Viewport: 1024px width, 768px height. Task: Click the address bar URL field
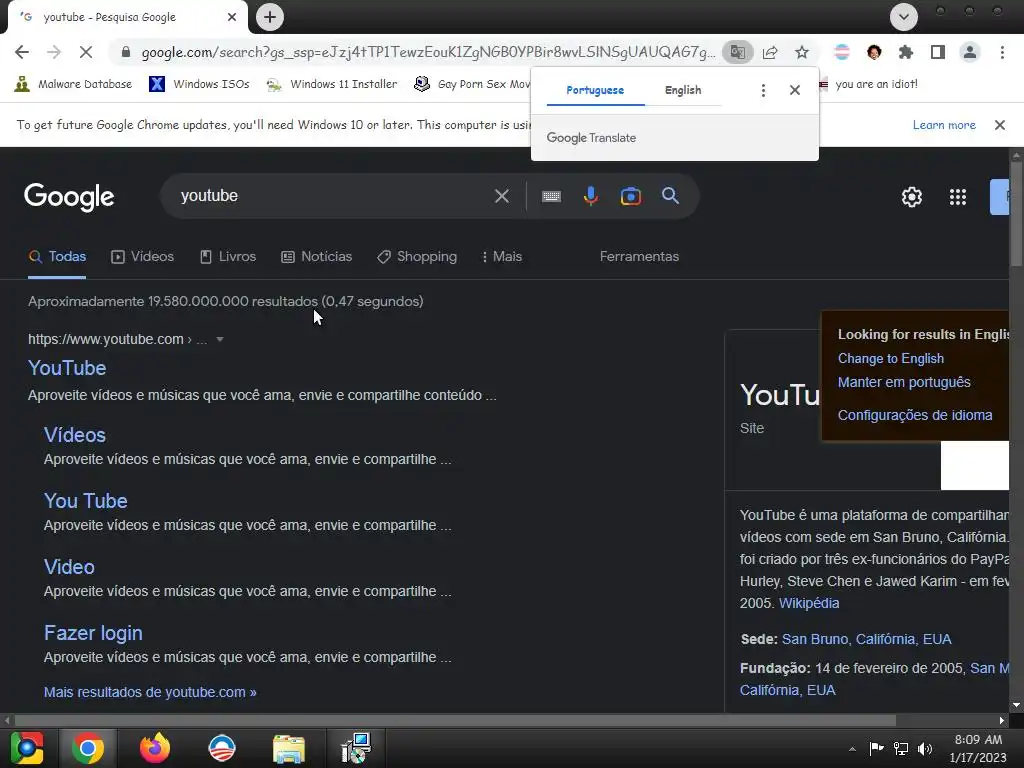428,52
